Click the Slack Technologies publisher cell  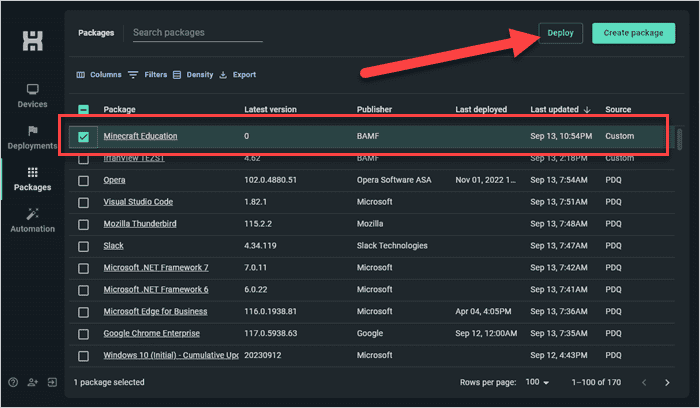[392, 246]
